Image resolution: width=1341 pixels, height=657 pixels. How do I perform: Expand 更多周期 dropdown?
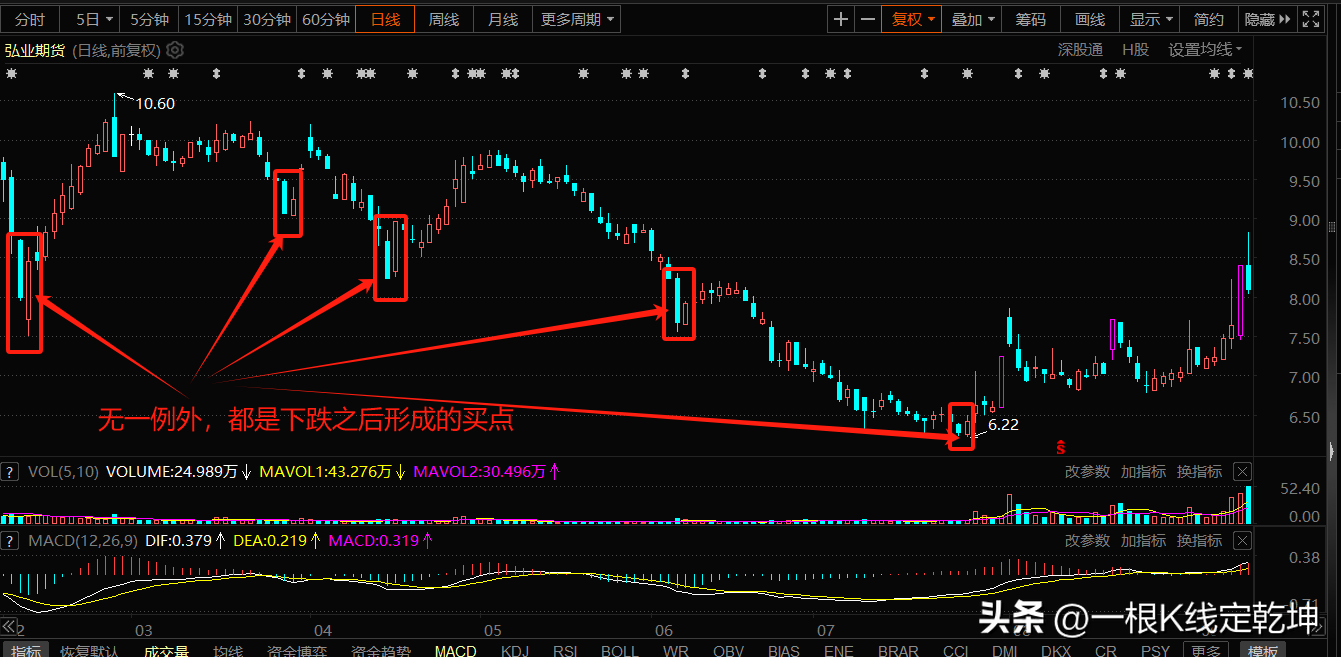click(x=577, y=19)
